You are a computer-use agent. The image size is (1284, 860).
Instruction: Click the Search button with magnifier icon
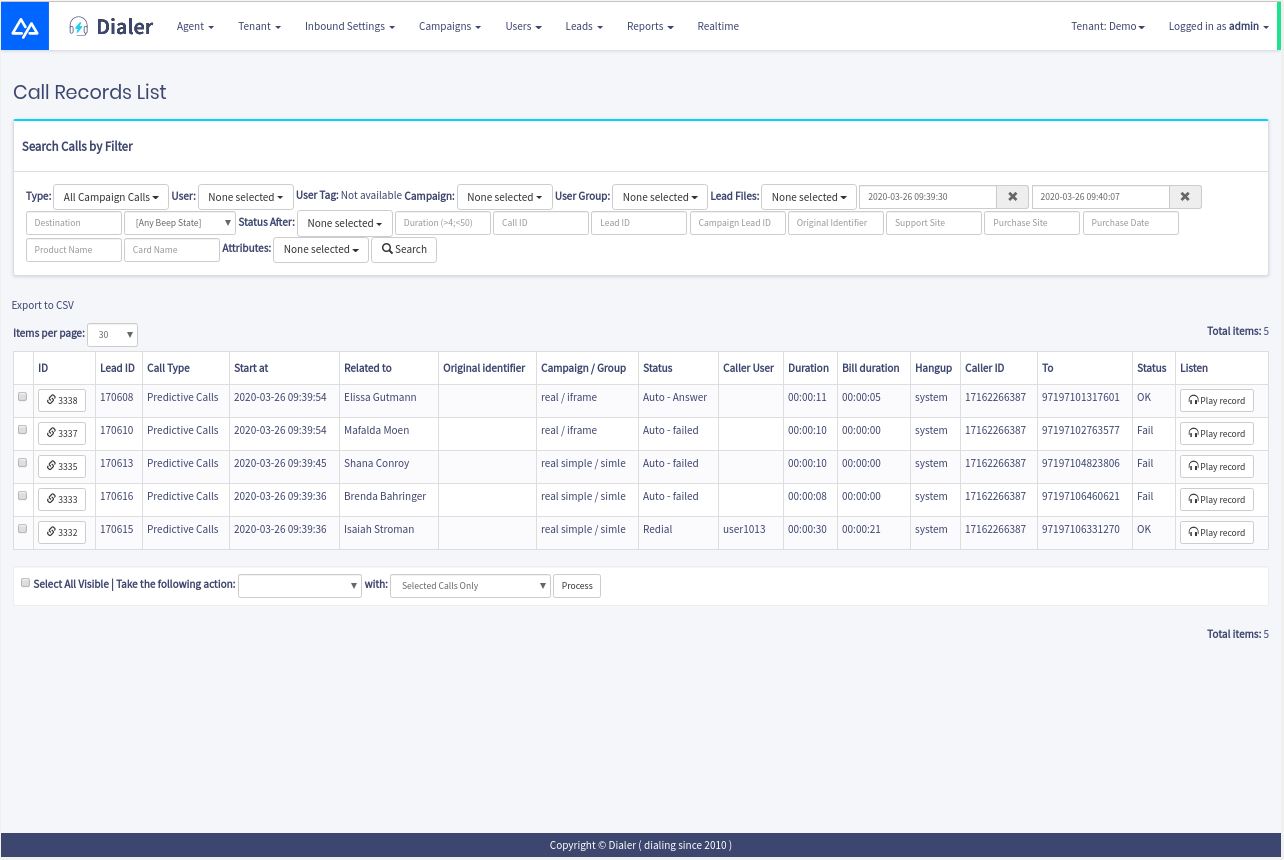pos(404,249)
